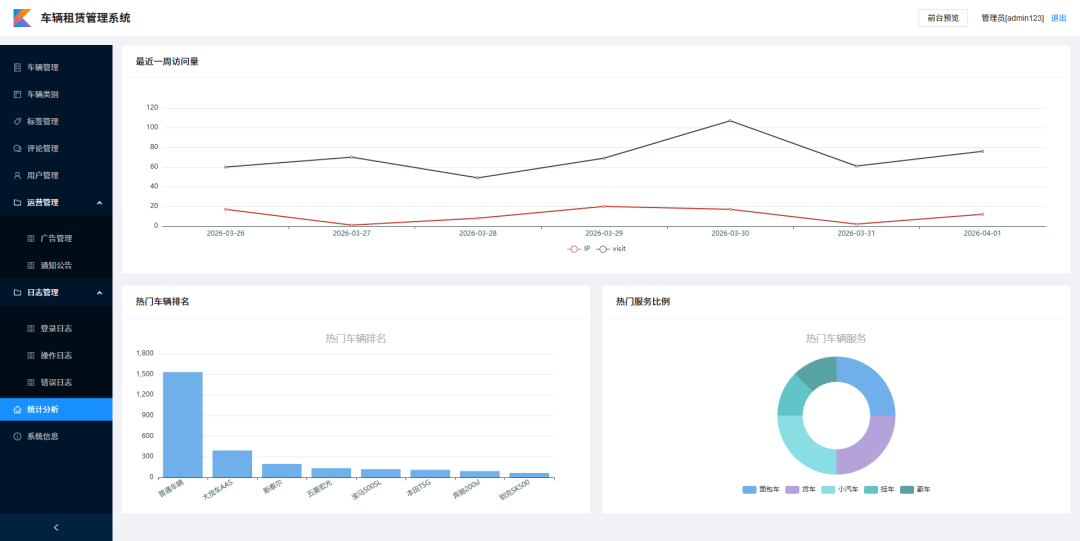Click the 宝马500SL bar in the ranking chart
1080x541 pixels.
coord(381,473)
